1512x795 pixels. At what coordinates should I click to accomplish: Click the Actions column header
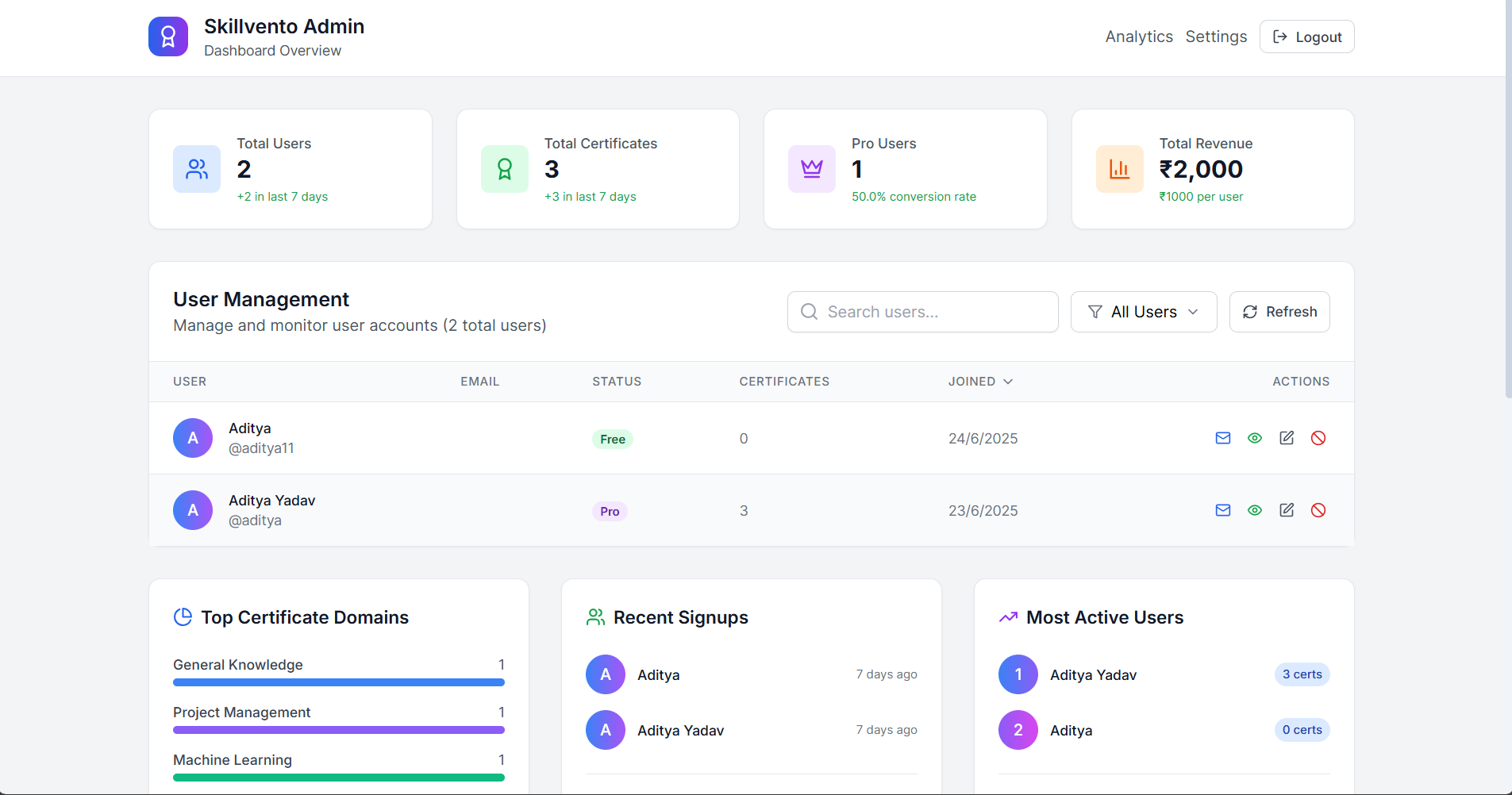1301,382
